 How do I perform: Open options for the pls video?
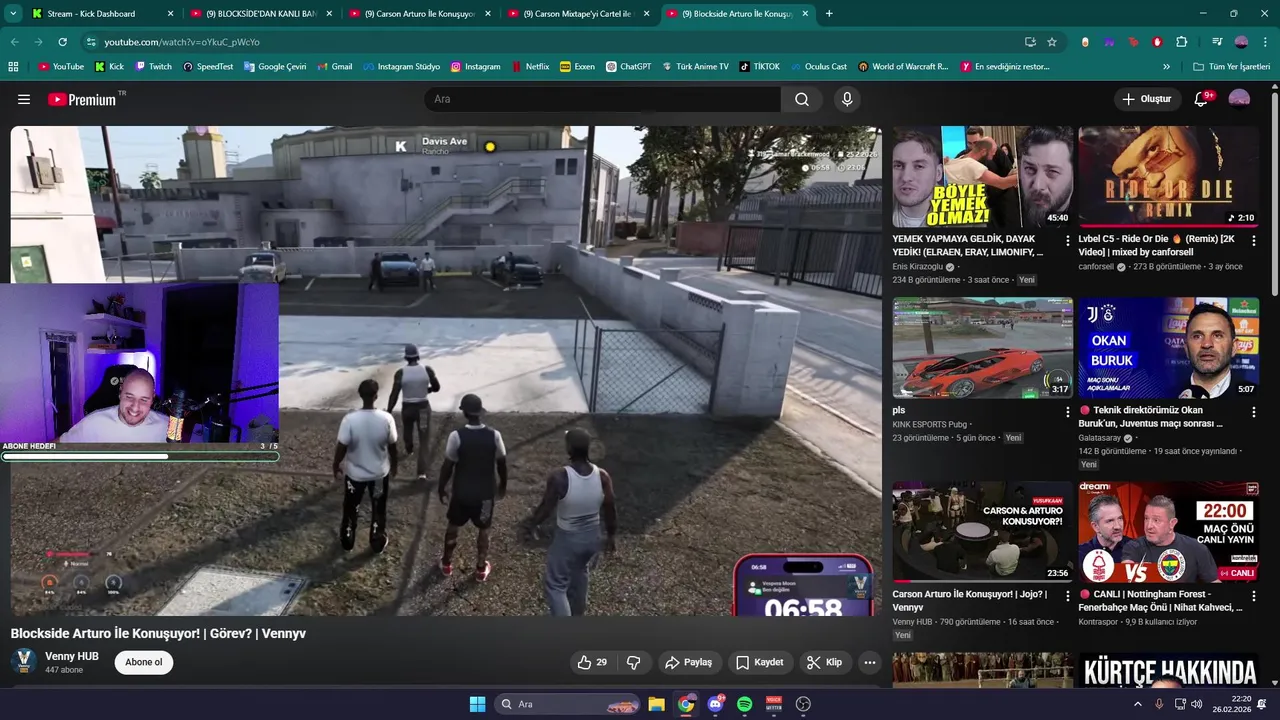[1067, 411]
